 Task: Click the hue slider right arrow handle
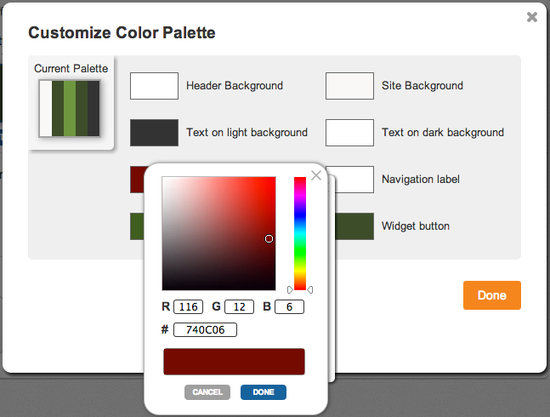310,290
